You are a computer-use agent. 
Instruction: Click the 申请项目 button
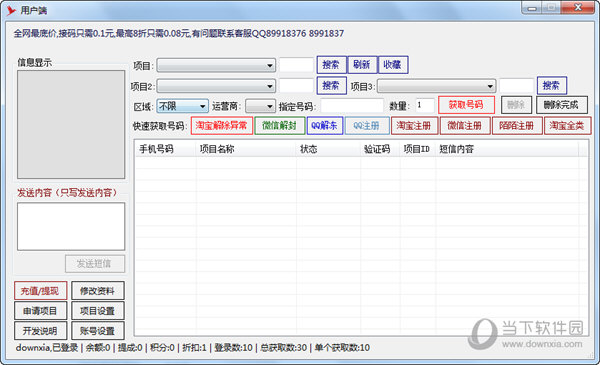pyautogui.click(x=40, y=311)
